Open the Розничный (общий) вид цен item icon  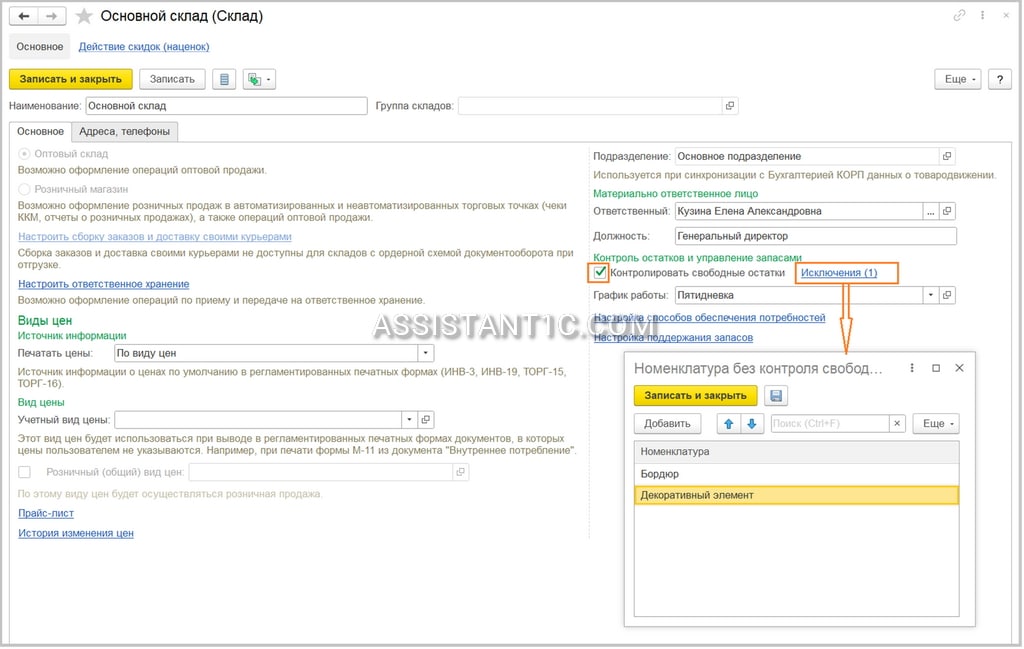click(x=460, y=471)
